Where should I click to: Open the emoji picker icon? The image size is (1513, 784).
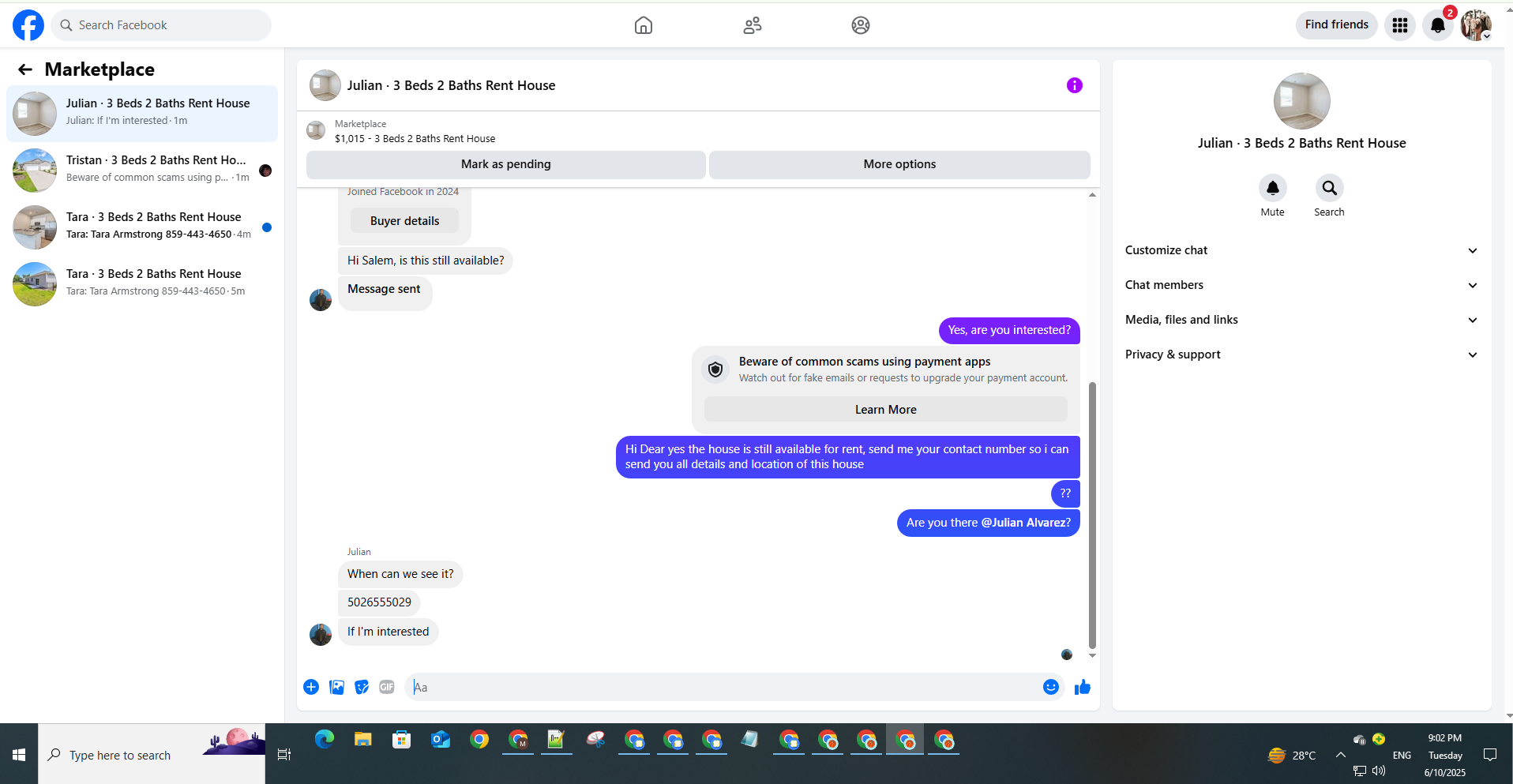1051,687
